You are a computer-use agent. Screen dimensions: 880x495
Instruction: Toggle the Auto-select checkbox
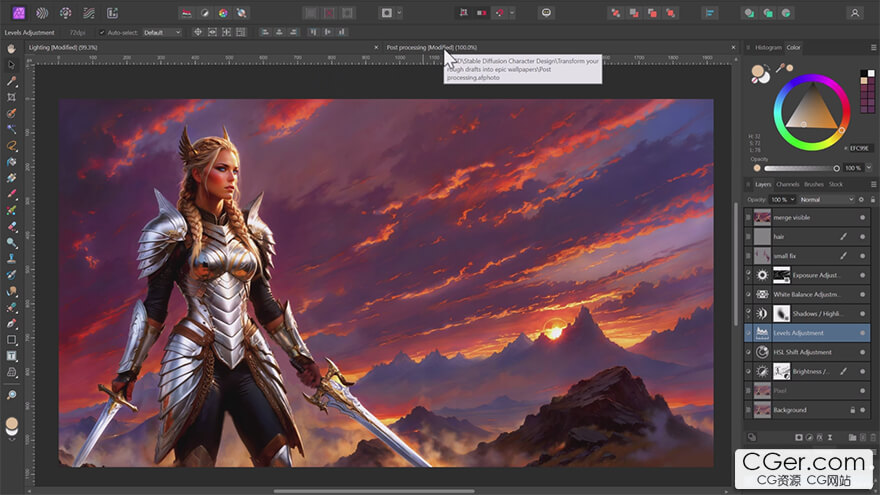[102, 33]
